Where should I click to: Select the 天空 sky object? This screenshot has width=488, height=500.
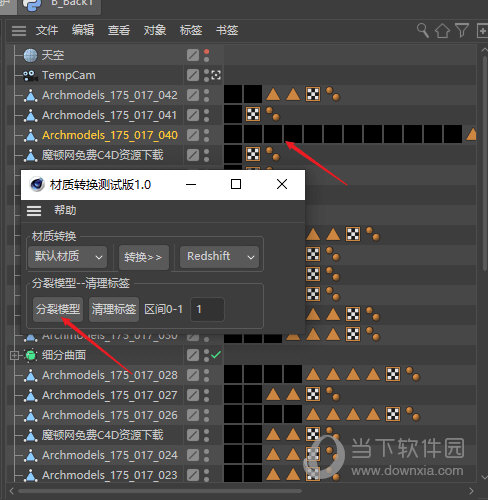pyautogui.click(x=53, y=55)
